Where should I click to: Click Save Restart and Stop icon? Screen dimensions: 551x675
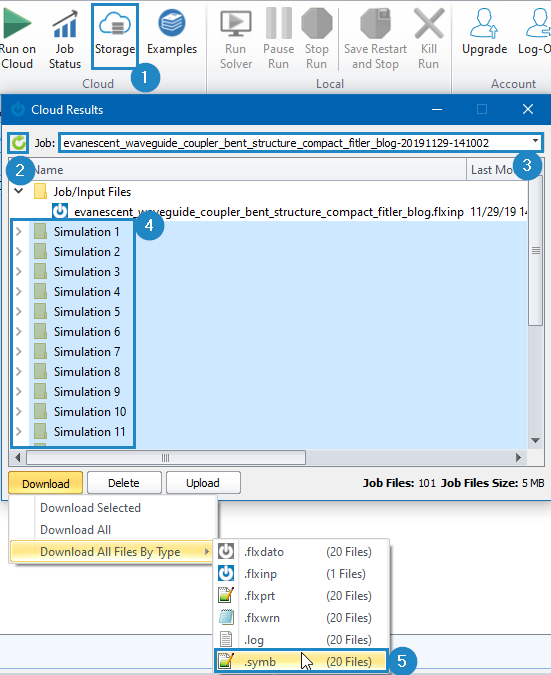375,24
